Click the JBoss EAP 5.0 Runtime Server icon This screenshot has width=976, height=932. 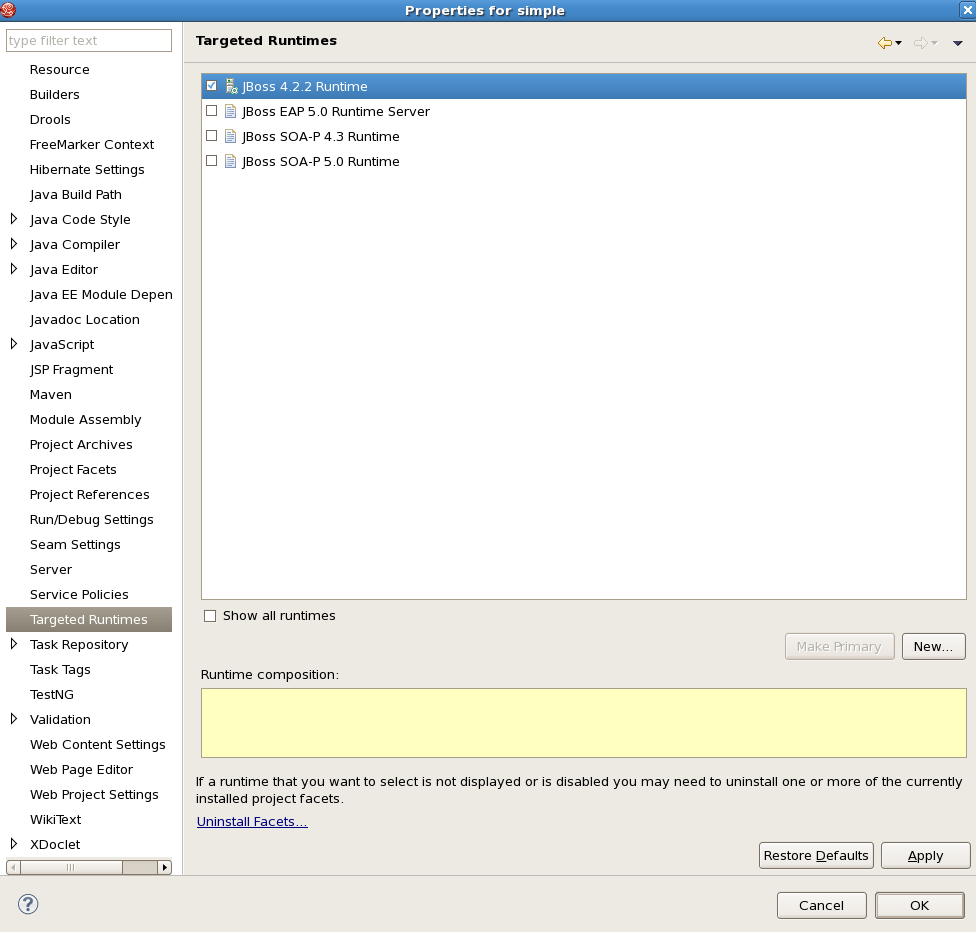click(x=231, y=112)
